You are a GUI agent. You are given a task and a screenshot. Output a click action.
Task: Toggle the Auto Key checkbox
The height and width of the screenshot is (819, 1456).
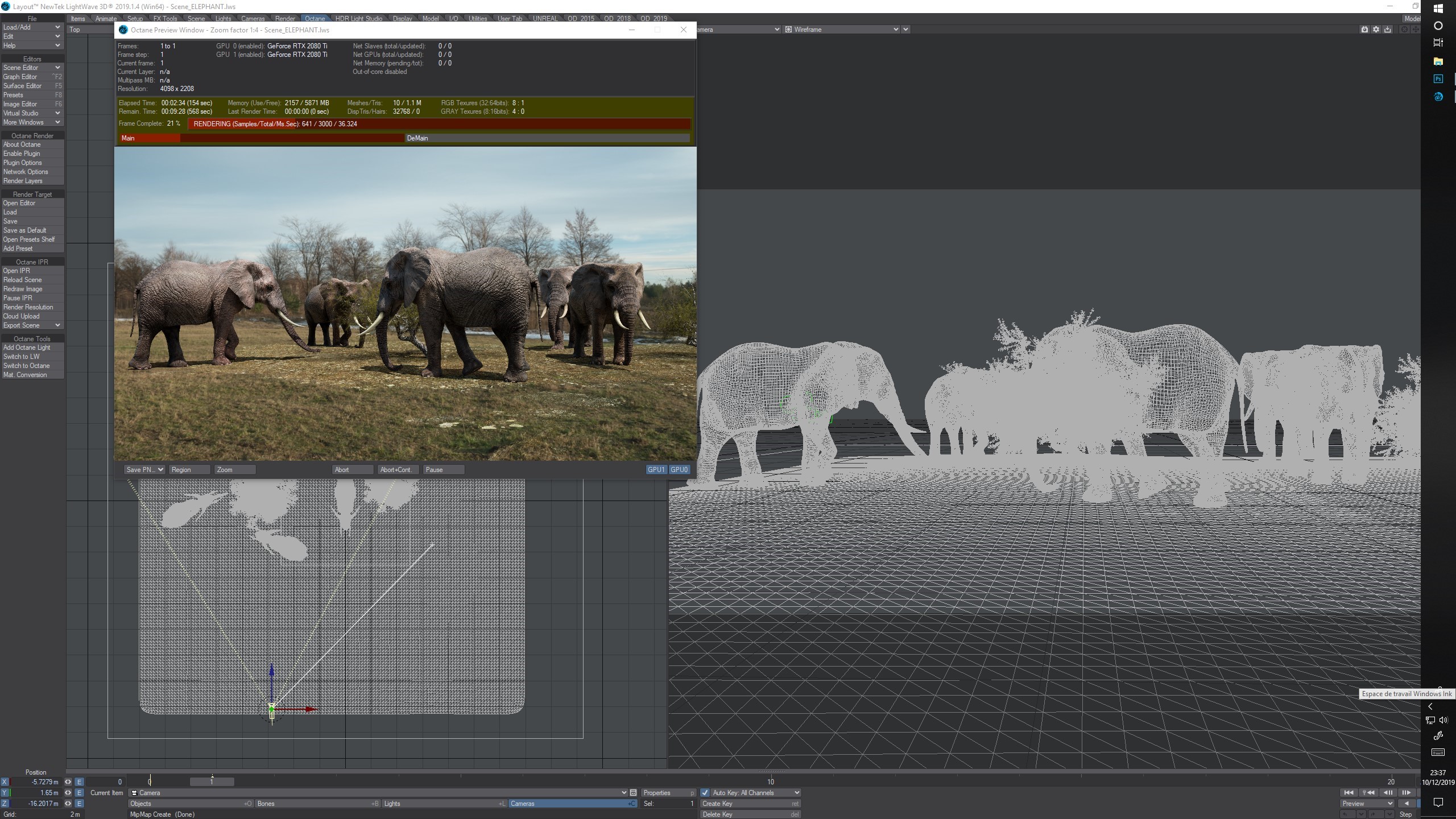705,793
